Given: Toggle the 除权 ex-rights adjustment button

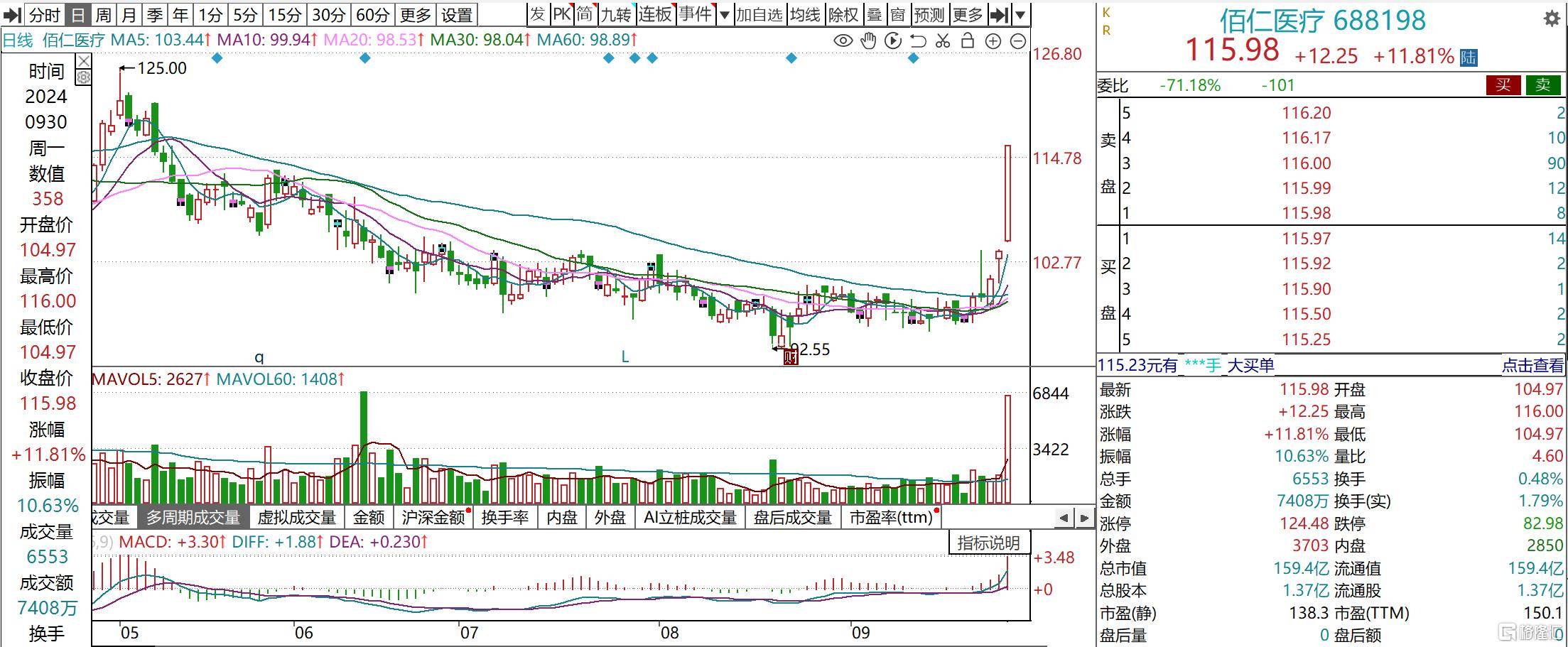Looking at the screenshot, I should [x=843, y=14].
